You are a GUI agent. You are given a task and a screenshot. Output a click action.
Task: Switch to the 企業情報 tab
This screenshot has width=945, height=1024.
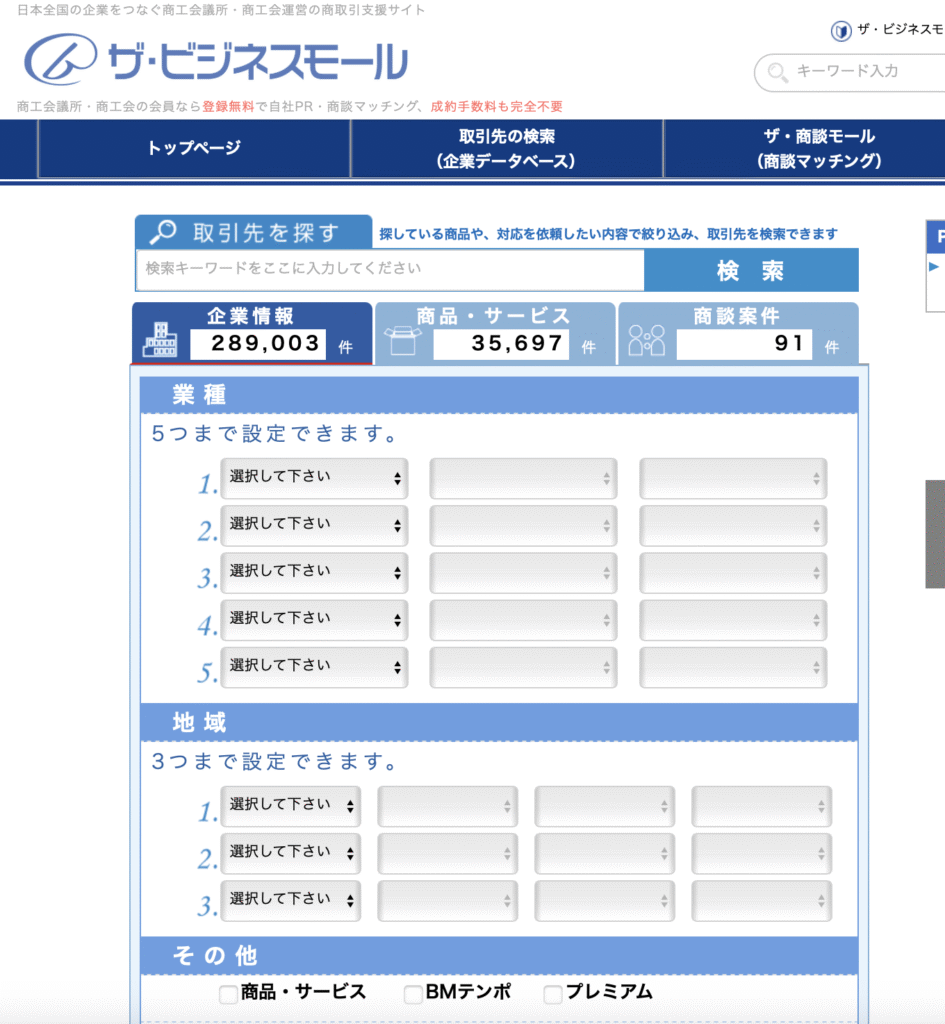pyautogui.click(x=252, y=333)
